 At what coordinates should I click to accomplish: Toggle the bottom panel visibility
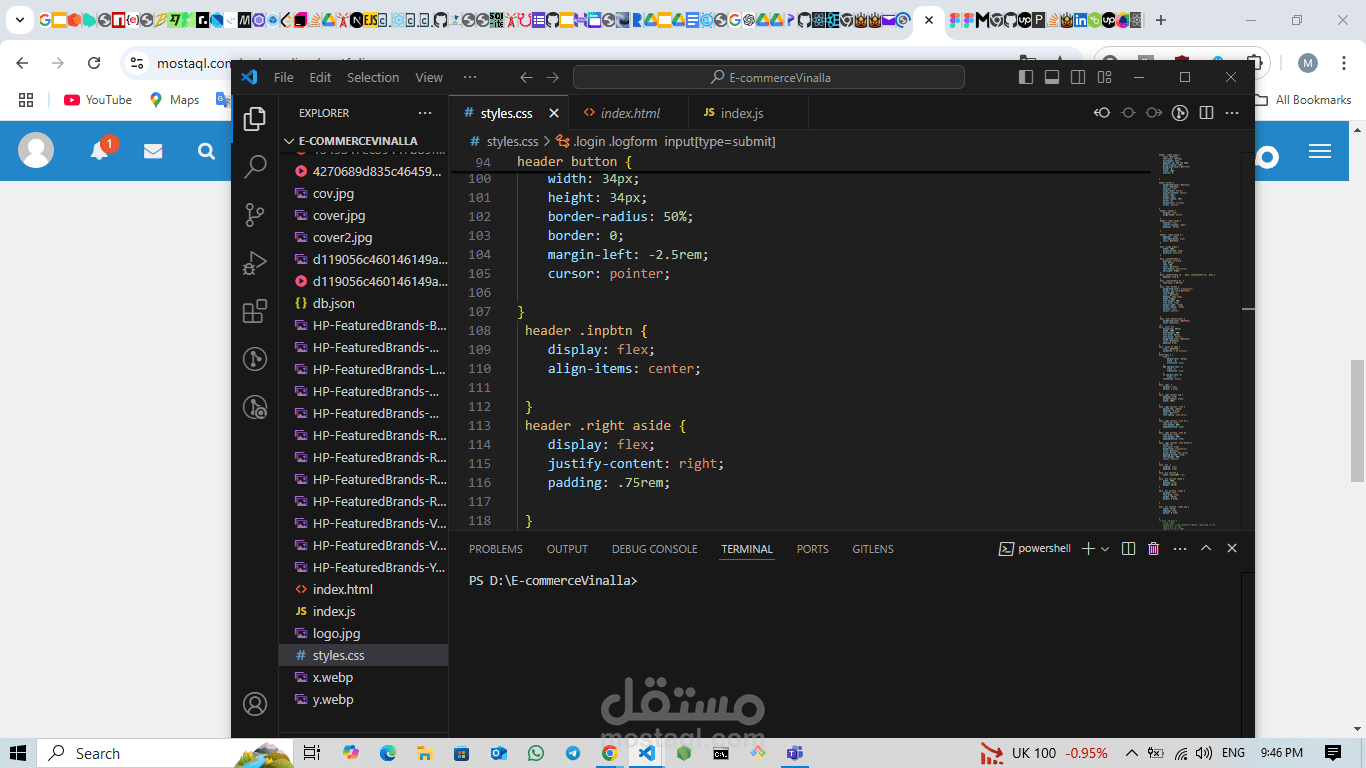coord(1052,77)
